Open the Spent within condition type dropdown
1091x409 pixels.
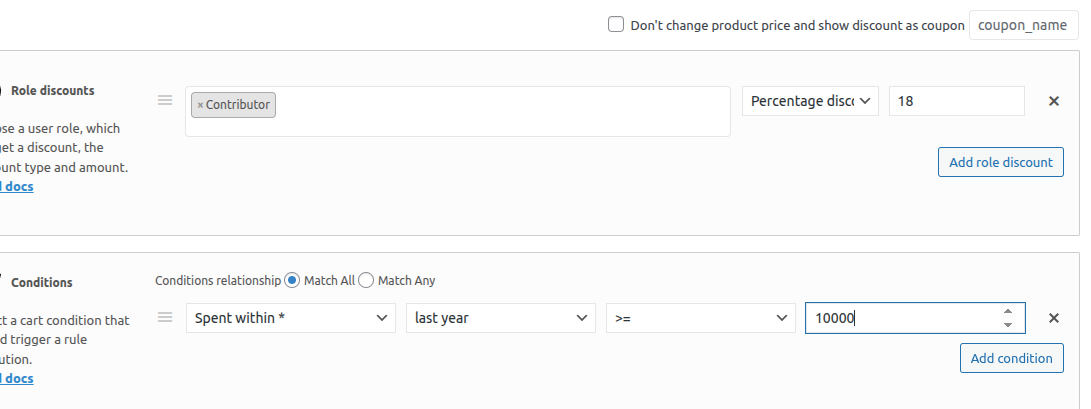[x=290, y=318]
